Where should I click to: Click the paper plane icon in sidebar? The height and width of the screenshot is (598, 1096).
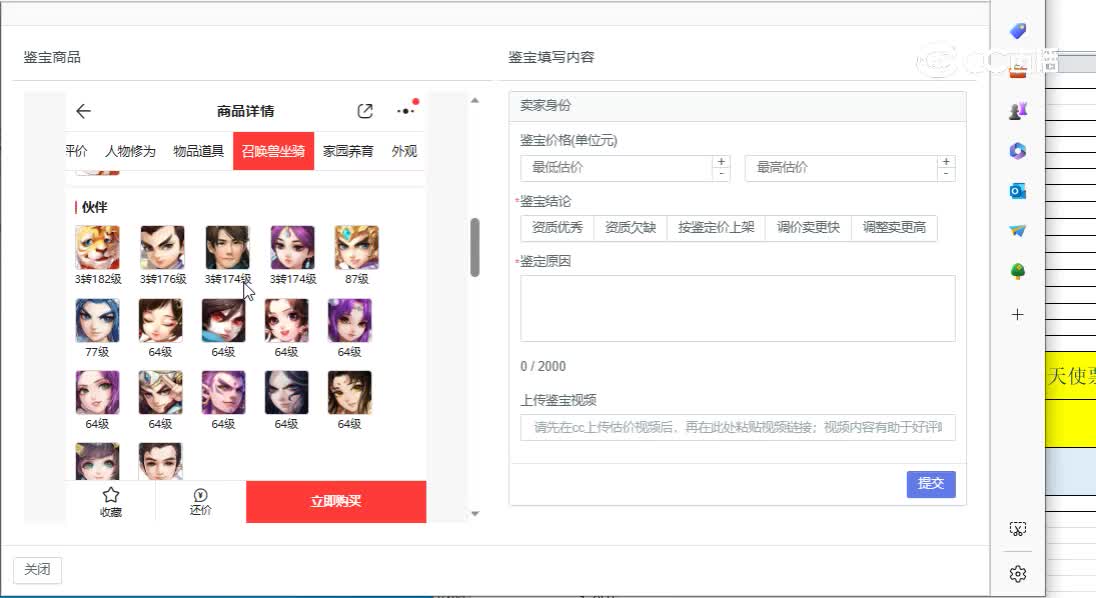tap(1018, 231)
